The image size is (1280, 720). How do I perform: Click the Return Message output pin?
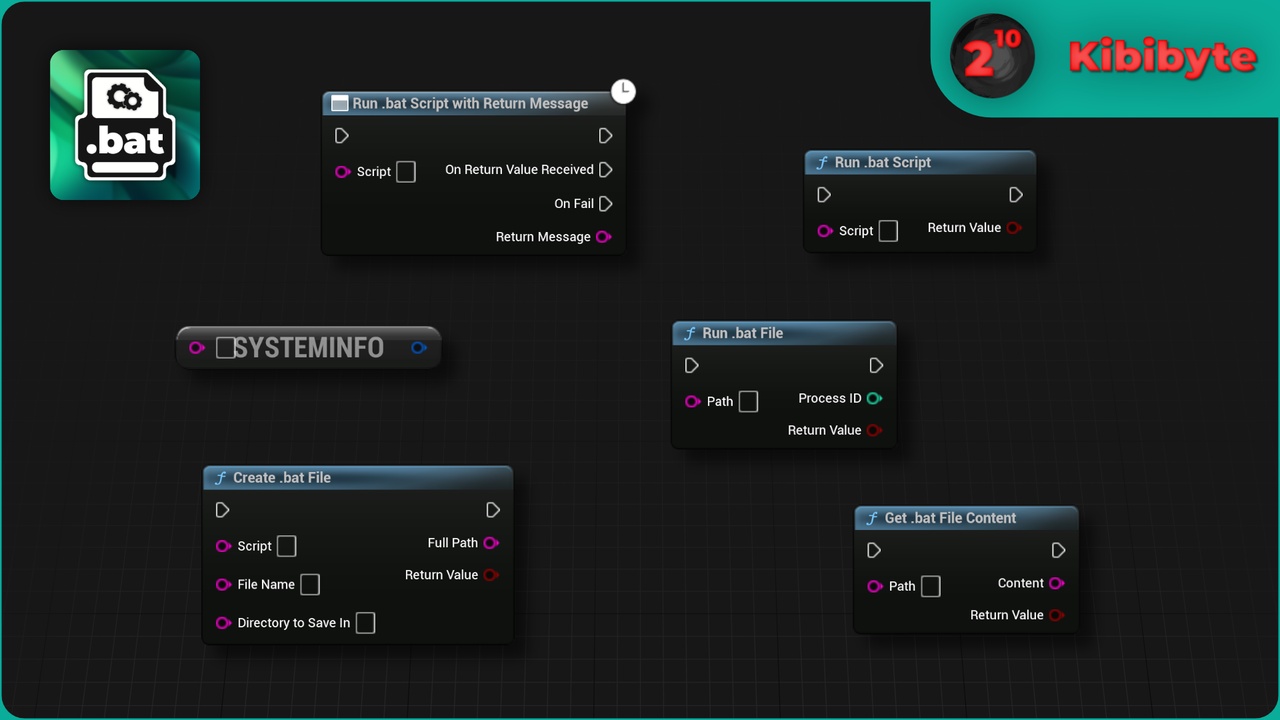click(x=603, y=237)
